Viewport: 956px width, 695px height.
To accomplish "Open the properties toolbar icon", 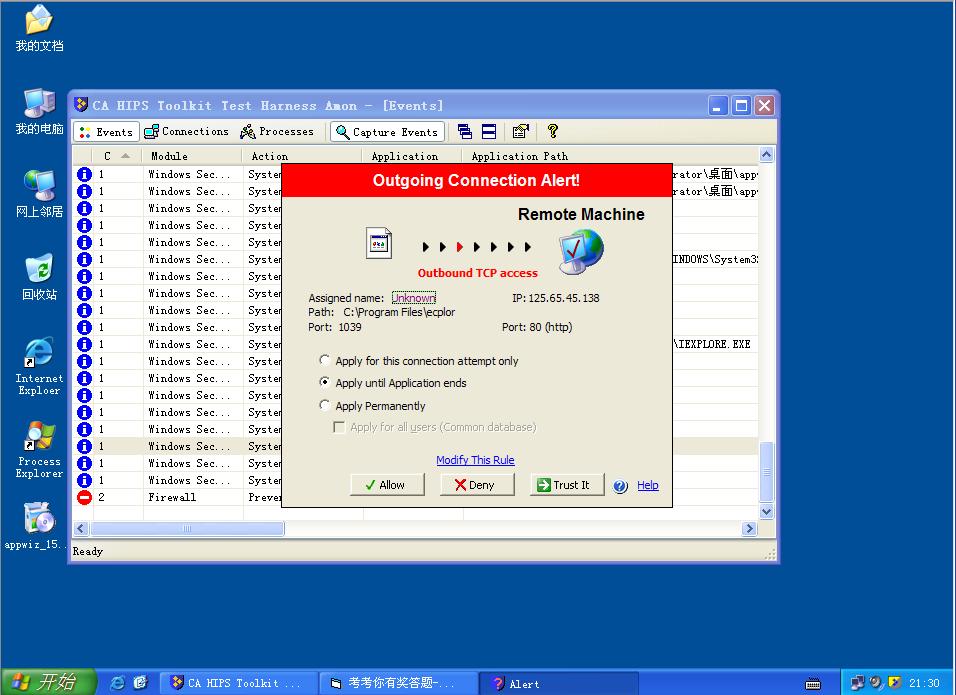I will (520, 131).
